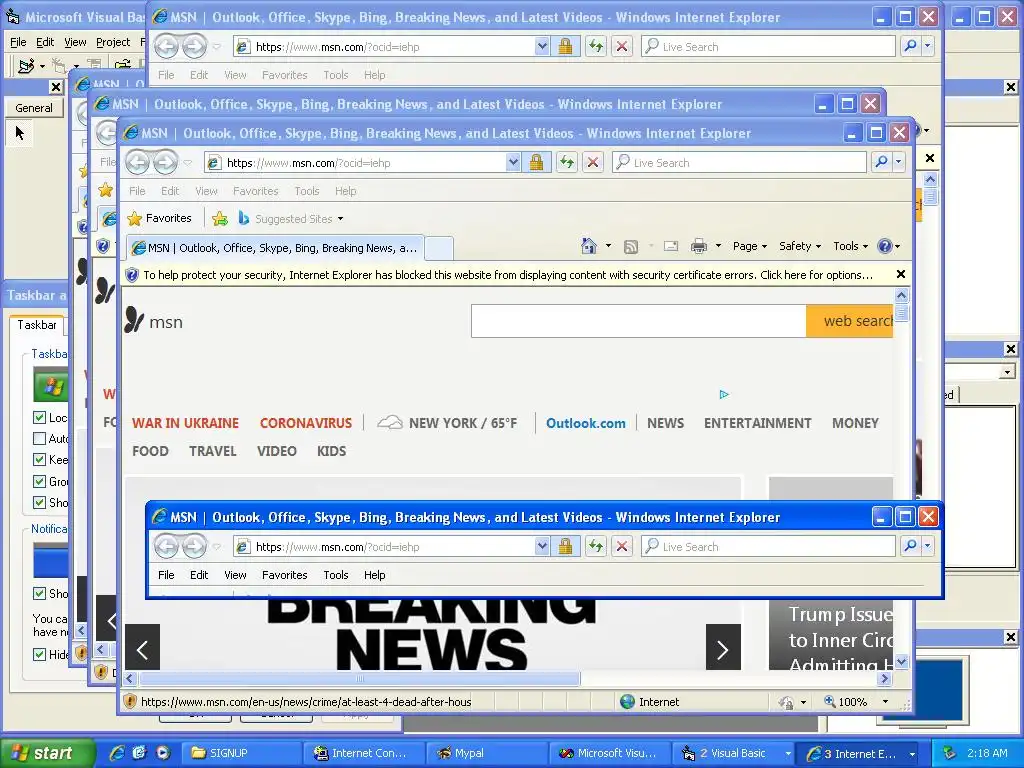Click web search button on MSN

point(850,321)
